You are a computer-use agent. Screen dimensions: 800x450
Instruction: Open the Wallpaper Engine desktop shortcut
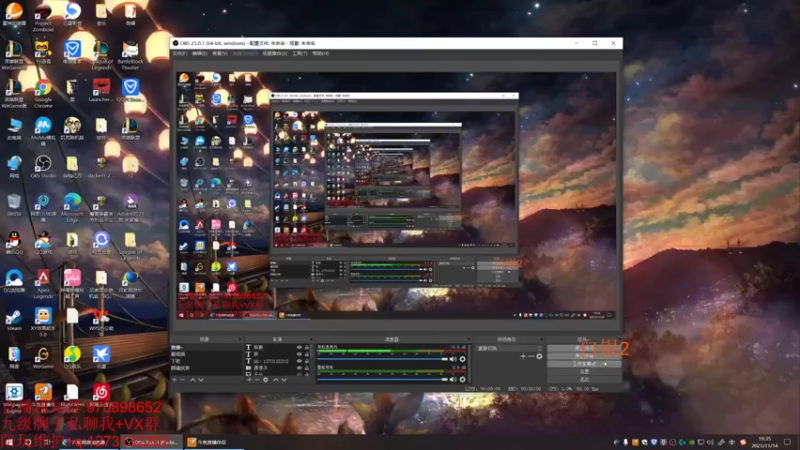(14, 396)
